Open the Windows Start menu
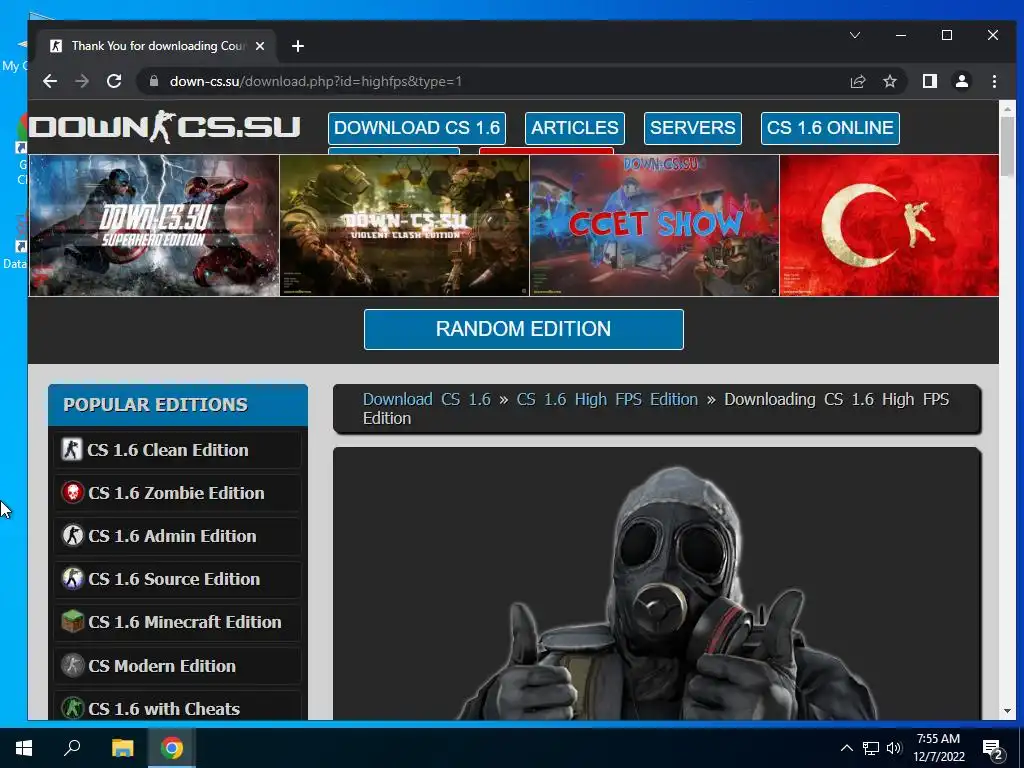 [x=24, y=748]
